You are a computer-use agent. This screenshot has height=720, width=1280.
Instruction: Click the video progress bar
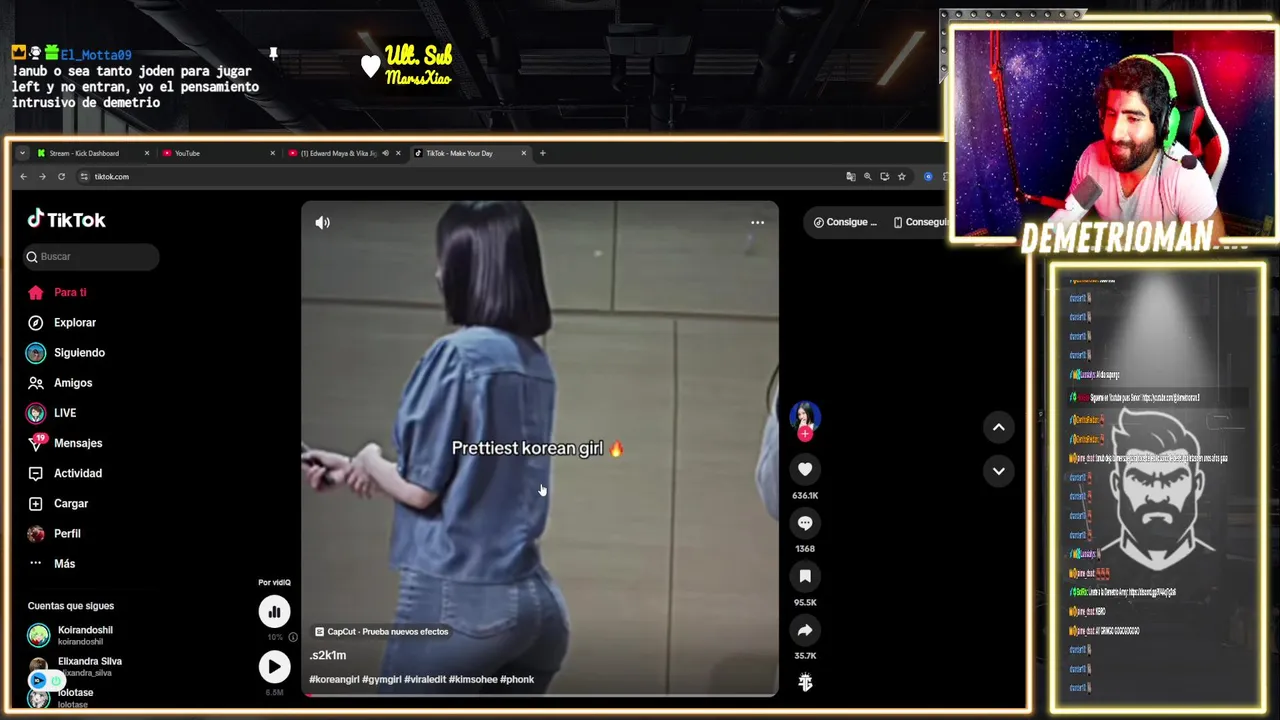coord(540,694)
